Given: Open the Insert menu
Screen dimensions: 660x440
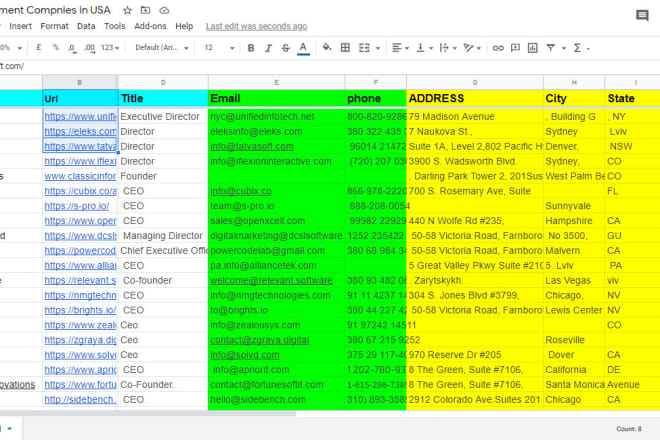Looking at the screenshot, I should click(x=20, y=26).
